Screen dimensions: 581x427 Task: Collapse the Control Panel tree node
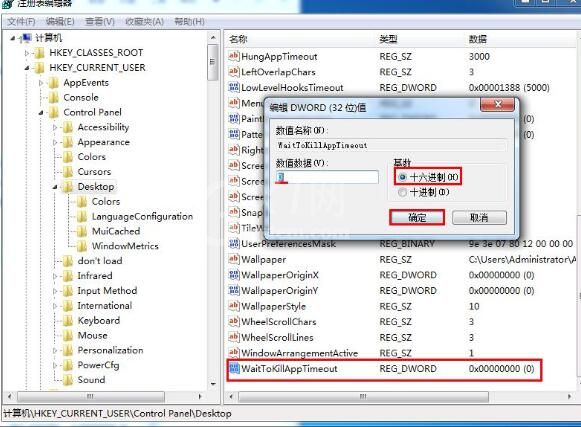tap(41, 113)
